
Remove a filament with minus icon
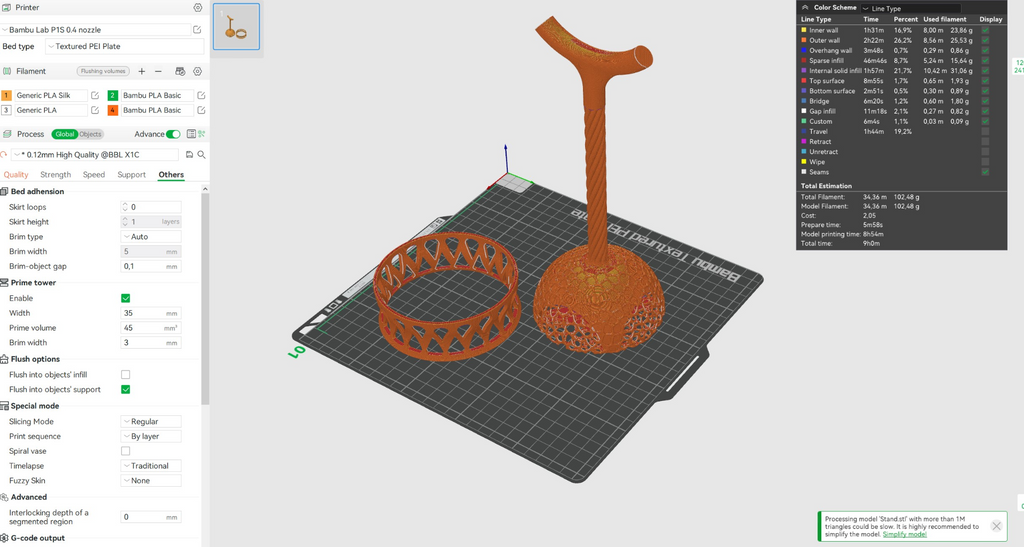(x=158, y=71)
